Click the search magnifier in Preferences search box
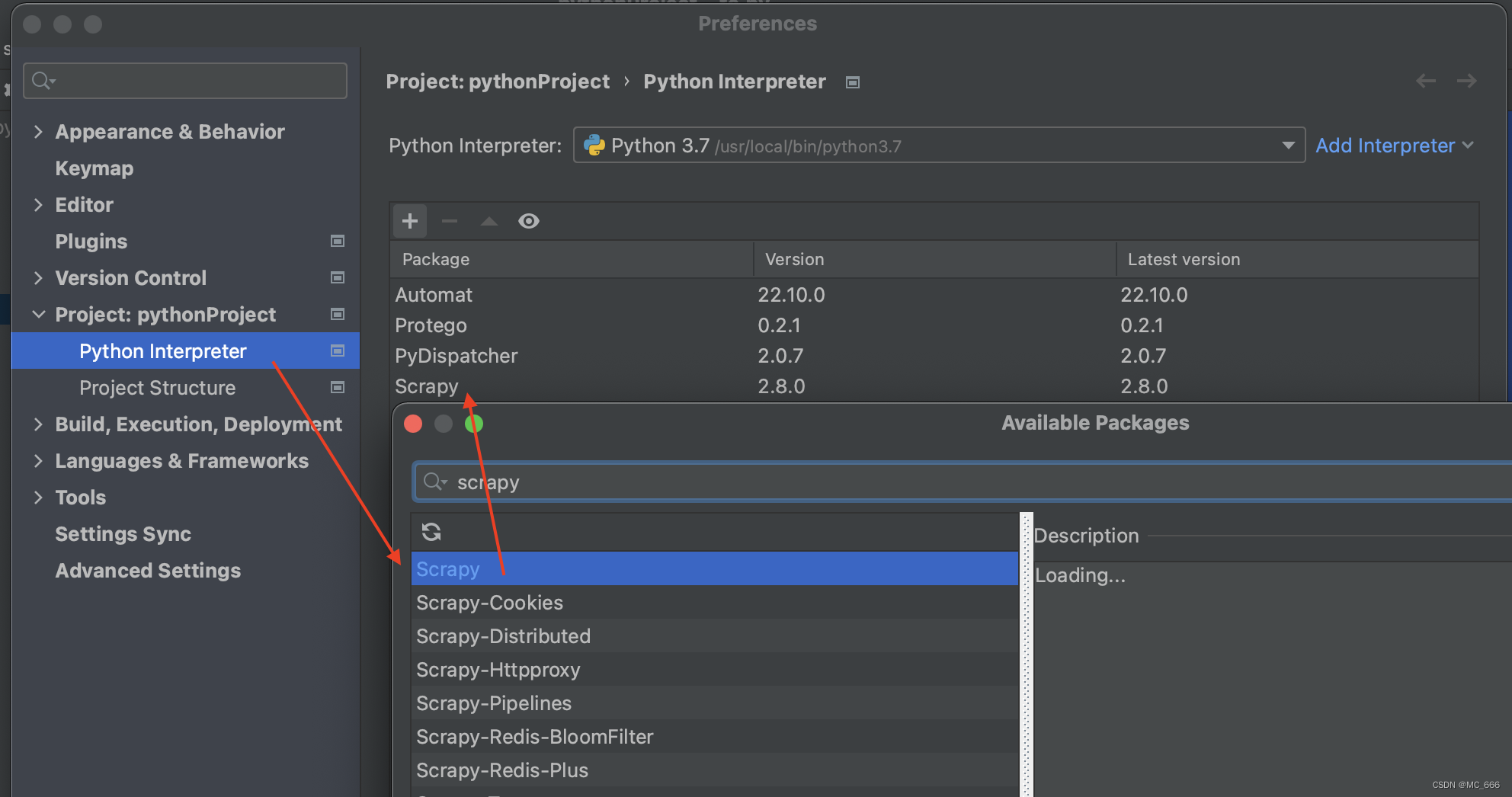The height and width of the screenshot is (797, 1512). click(43, 81)
